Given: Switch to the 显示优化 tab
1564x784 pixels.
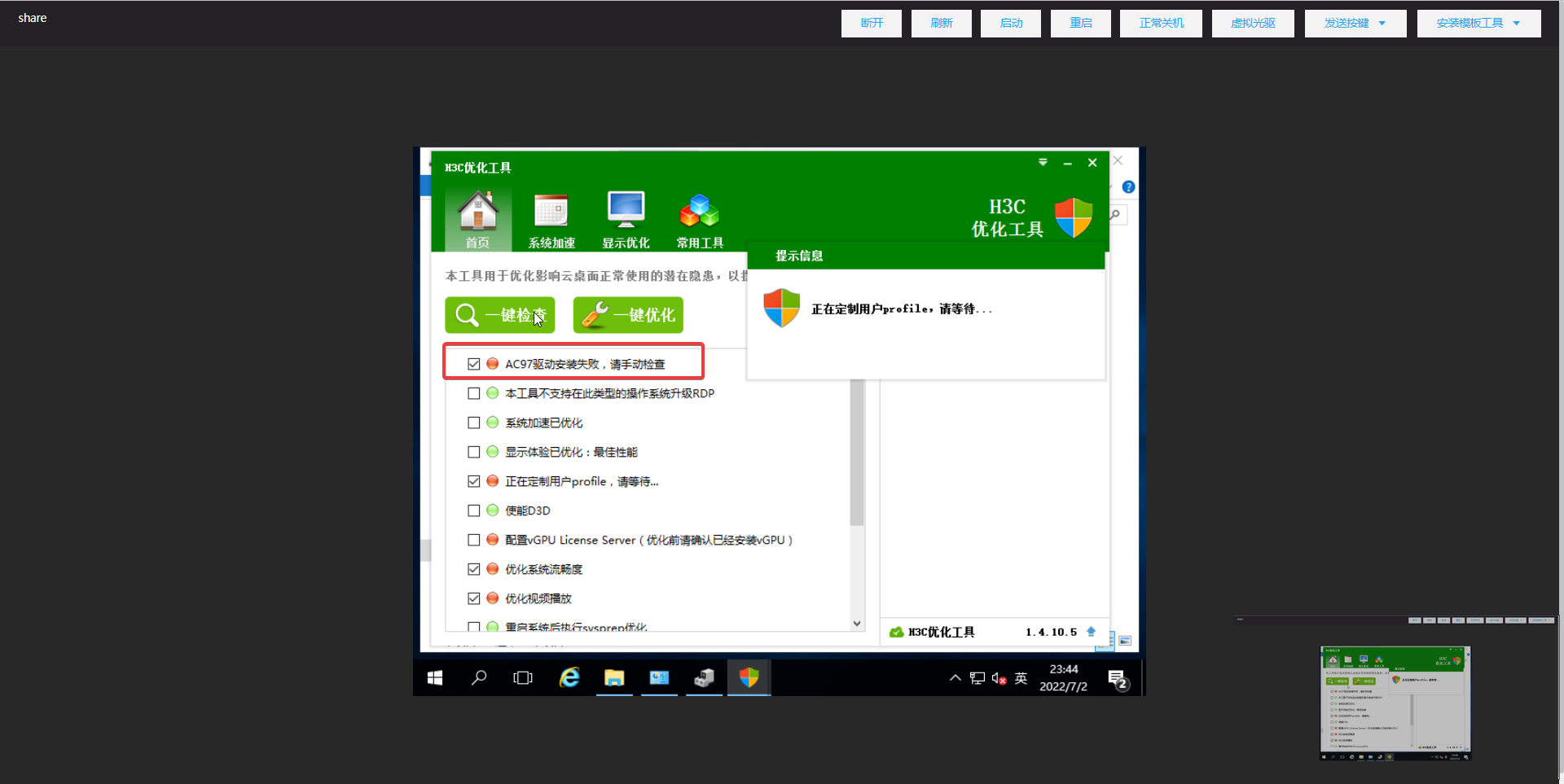Looking at the screenshot, I should point(626,221).
